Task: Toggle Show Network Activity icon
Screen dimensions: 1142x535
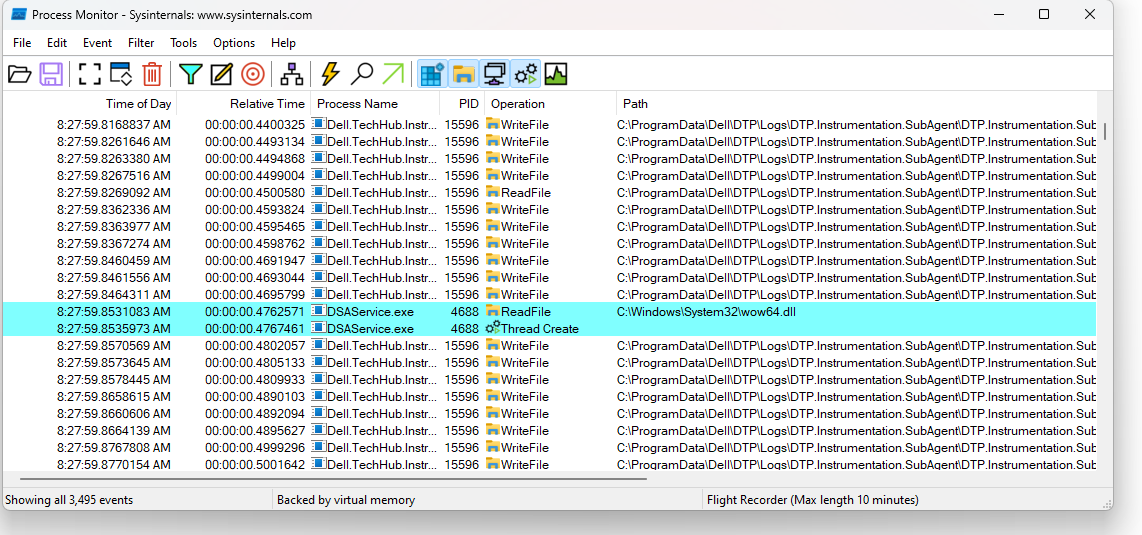Action: 495,74
